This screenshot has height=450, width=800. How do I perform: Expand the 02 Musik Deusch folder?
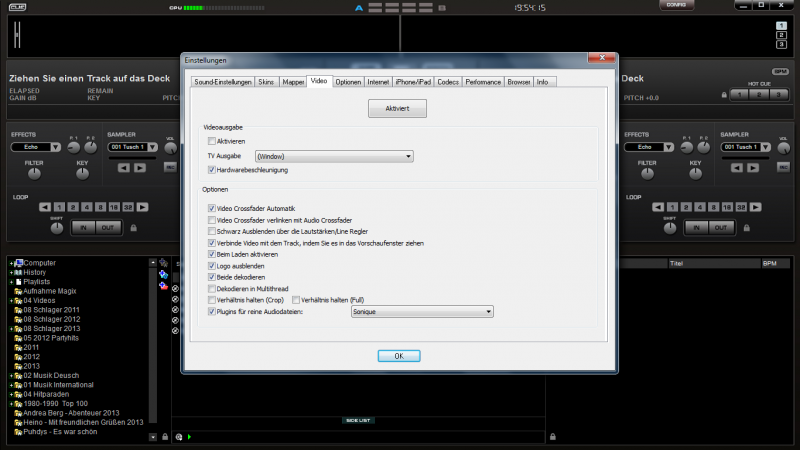[x=11, y=376]
